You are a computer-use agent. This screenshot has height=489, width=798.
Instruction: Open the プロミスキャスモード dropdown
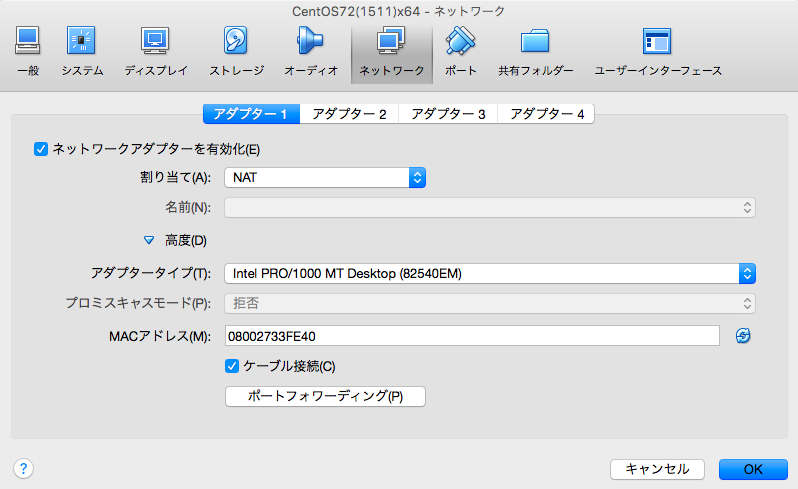490,304
